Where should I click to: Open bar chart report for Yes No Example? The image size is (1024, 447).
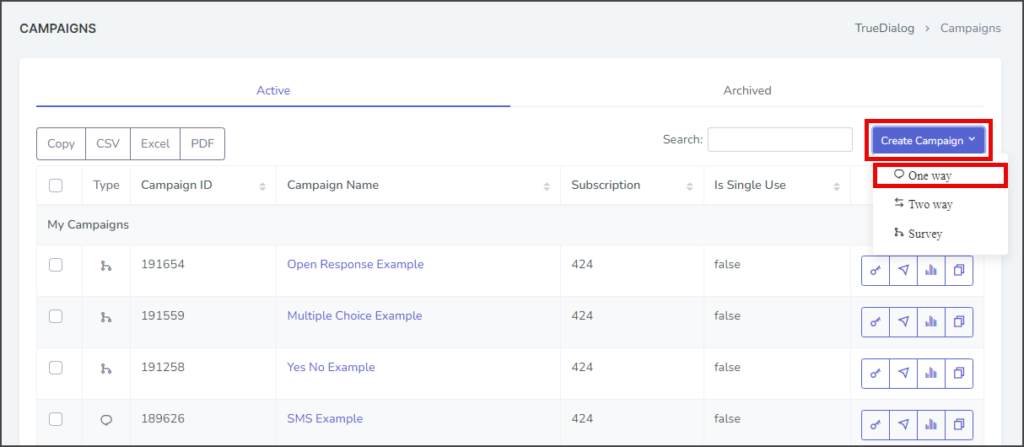tap(931, 373)
